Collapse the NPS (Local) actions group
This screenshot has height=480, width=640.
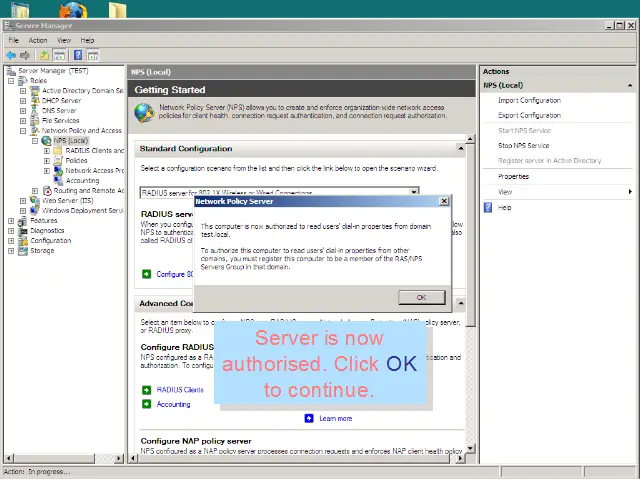point(630,85)
